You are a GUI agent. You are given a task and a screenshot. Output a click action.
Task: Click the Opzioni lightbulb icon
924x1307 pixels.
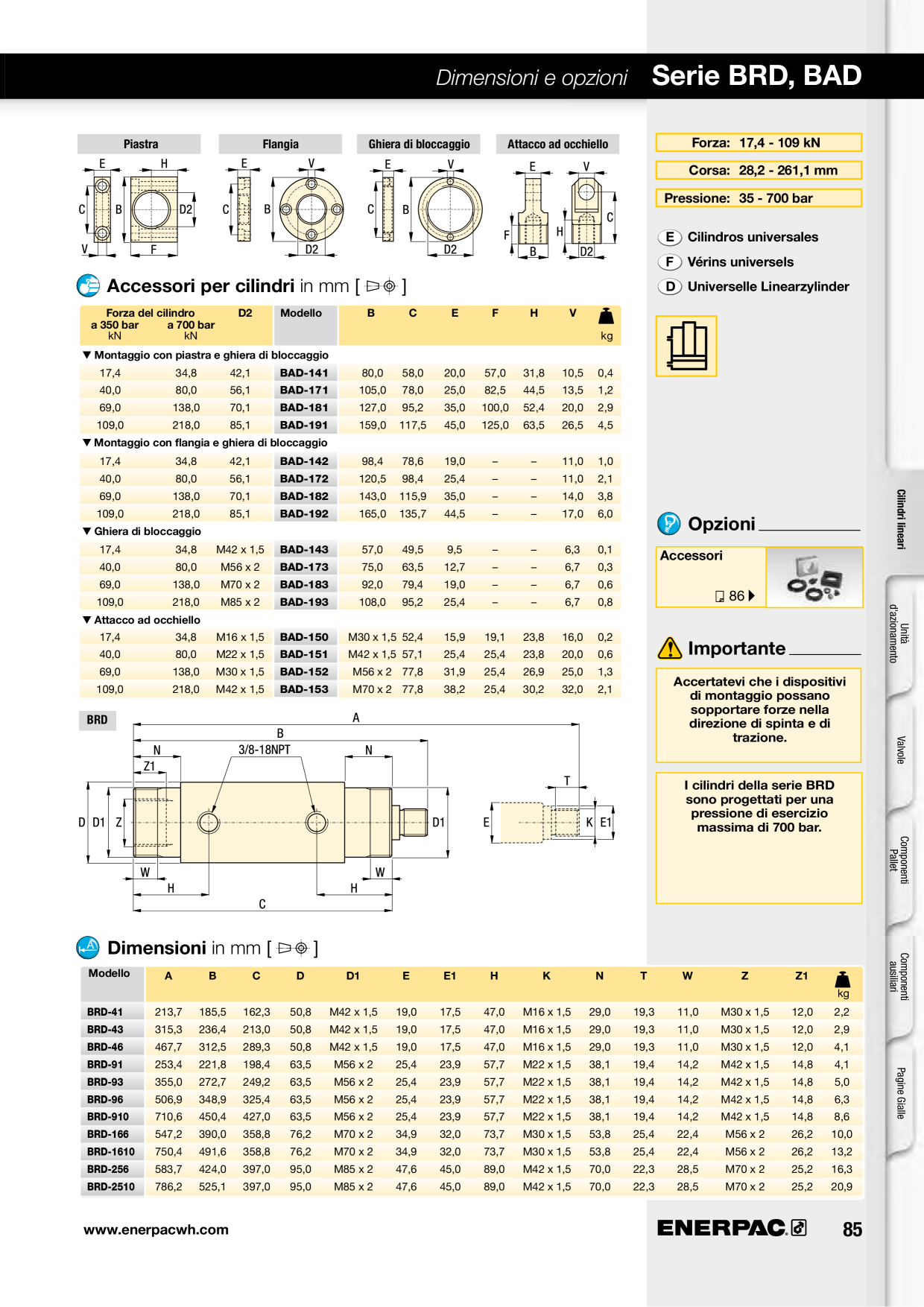point(668,524)
